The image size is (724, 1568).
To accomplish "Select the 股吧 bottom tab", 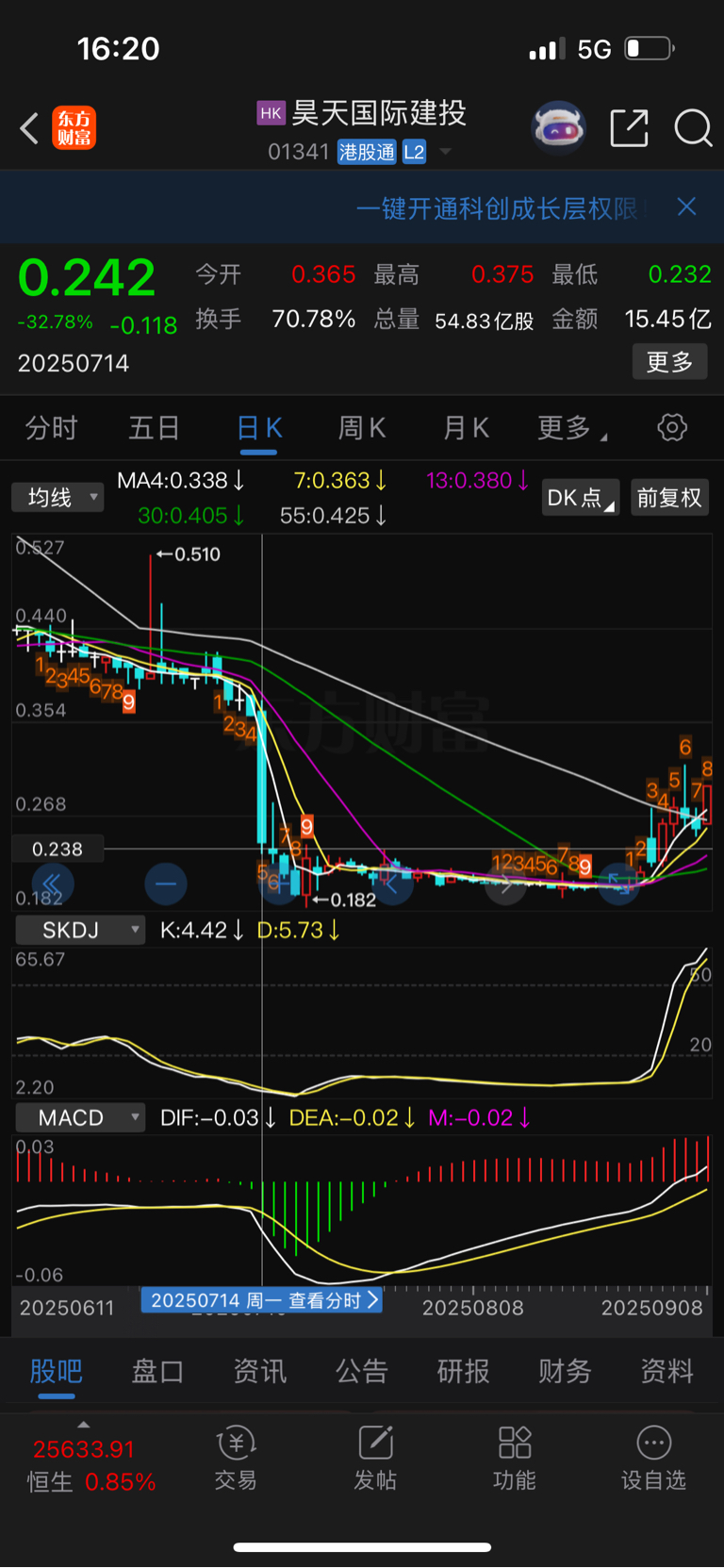I will click(x=57, y=1371).
